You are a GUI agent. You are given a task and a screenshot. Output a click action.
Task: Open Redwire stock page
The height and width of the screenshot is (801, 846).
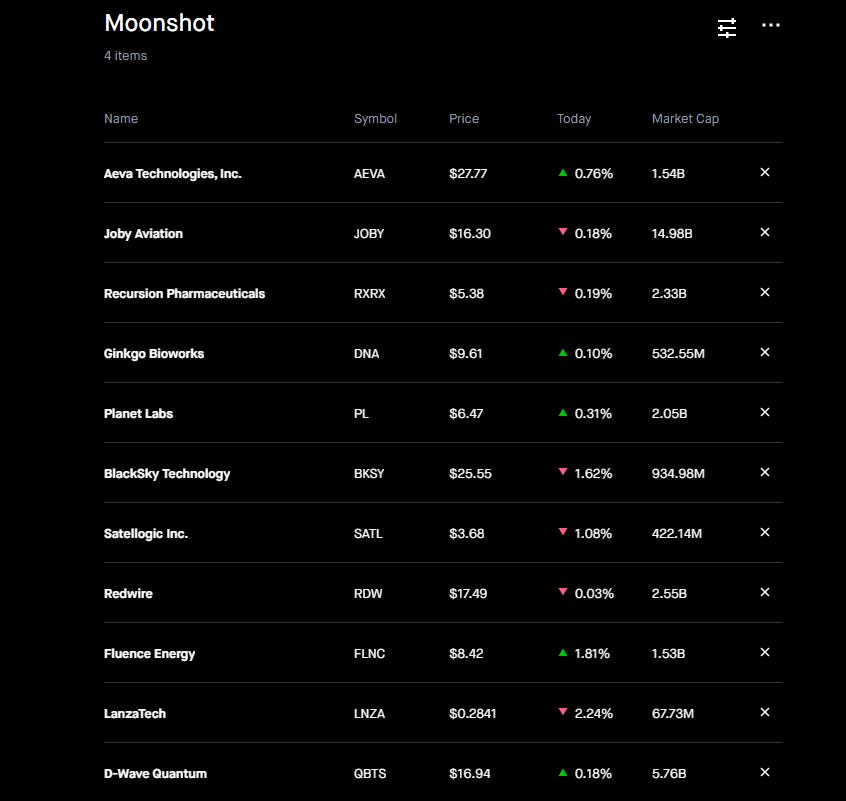(x=128, y=593)
